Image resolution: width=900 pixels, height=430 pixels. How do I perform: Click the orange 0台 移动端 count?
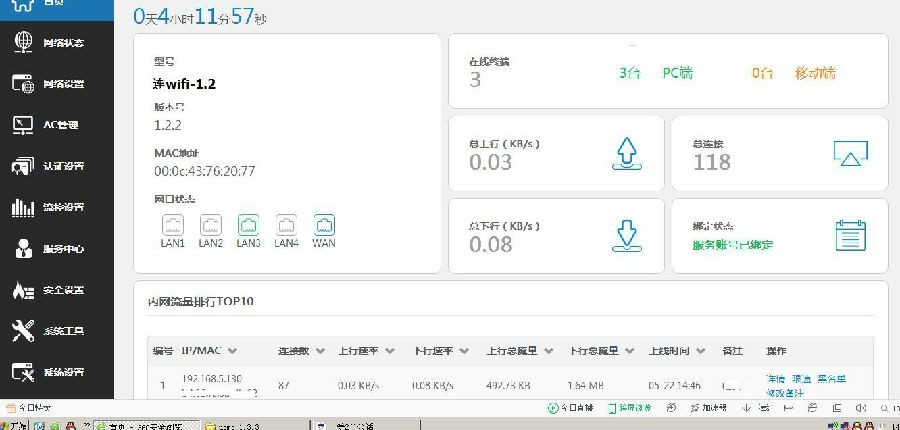[794, 73]
